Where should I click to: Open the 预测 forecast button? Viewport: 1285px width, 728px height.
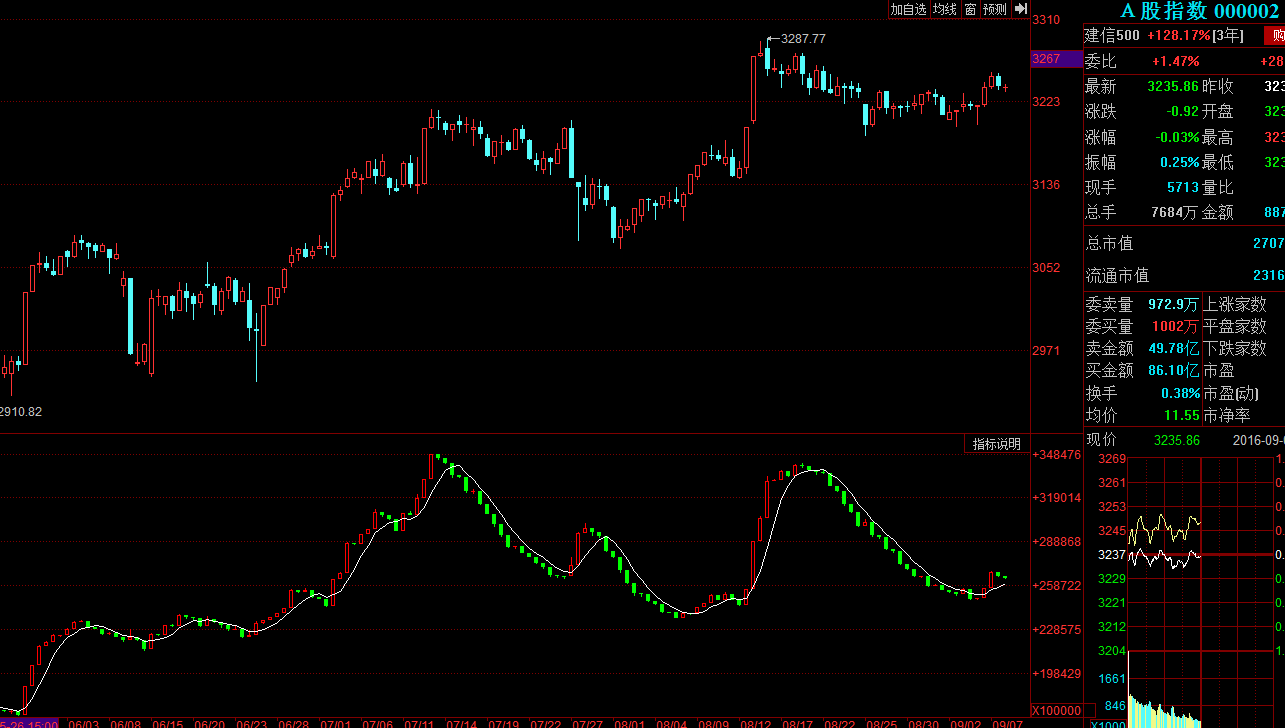(995, 9)
